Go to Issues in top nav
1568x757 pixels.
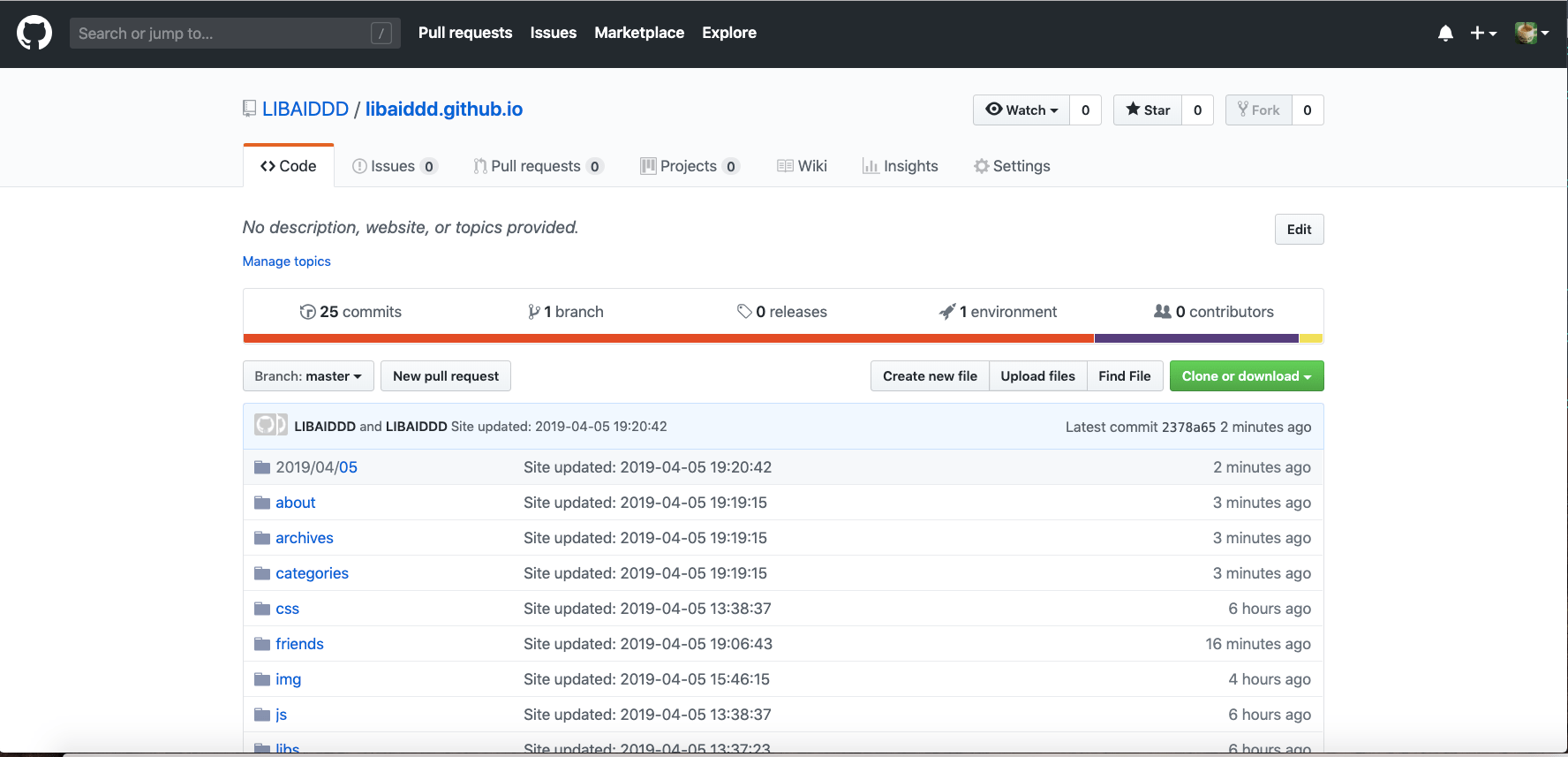click(554, 33)
